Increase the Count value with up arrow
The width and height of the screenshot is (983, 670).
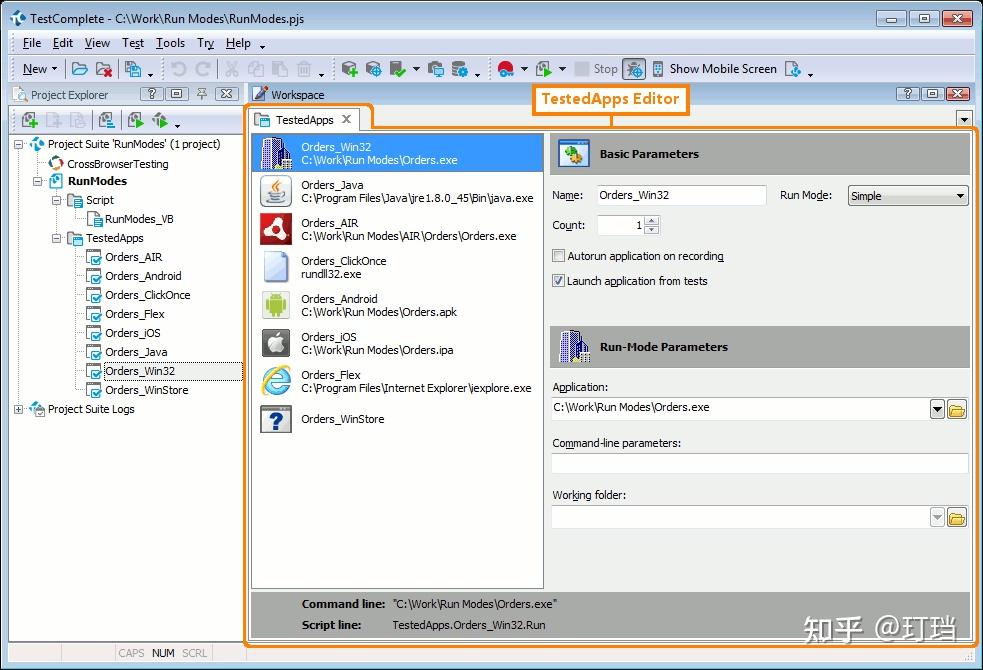[651, 221]
